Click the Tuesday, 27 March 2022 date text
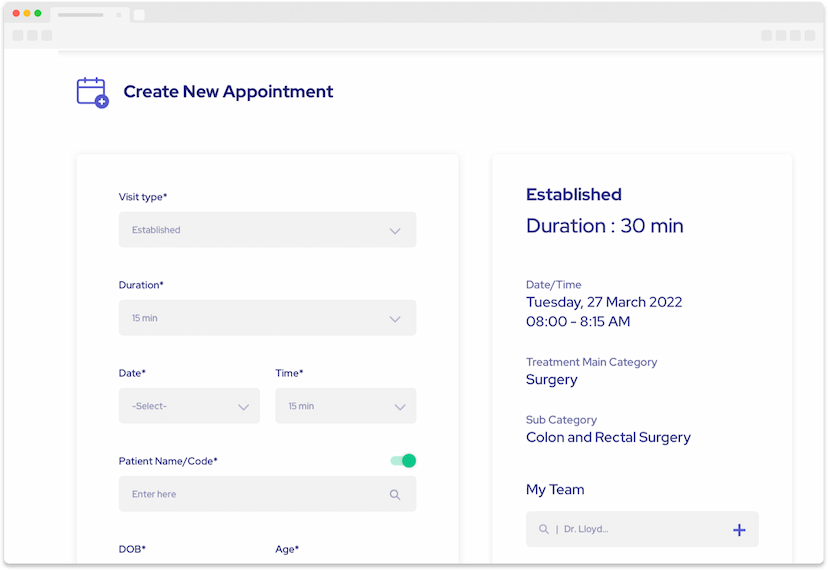828x570 pixels. point(604,302)
